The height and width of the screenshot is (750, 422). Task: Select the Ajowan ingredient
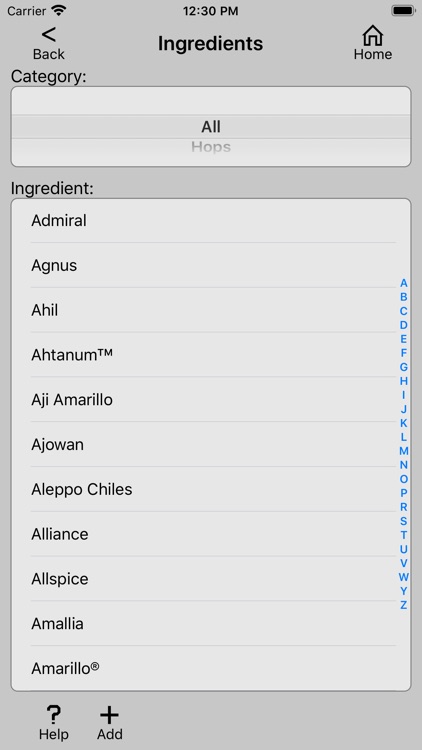211,445
